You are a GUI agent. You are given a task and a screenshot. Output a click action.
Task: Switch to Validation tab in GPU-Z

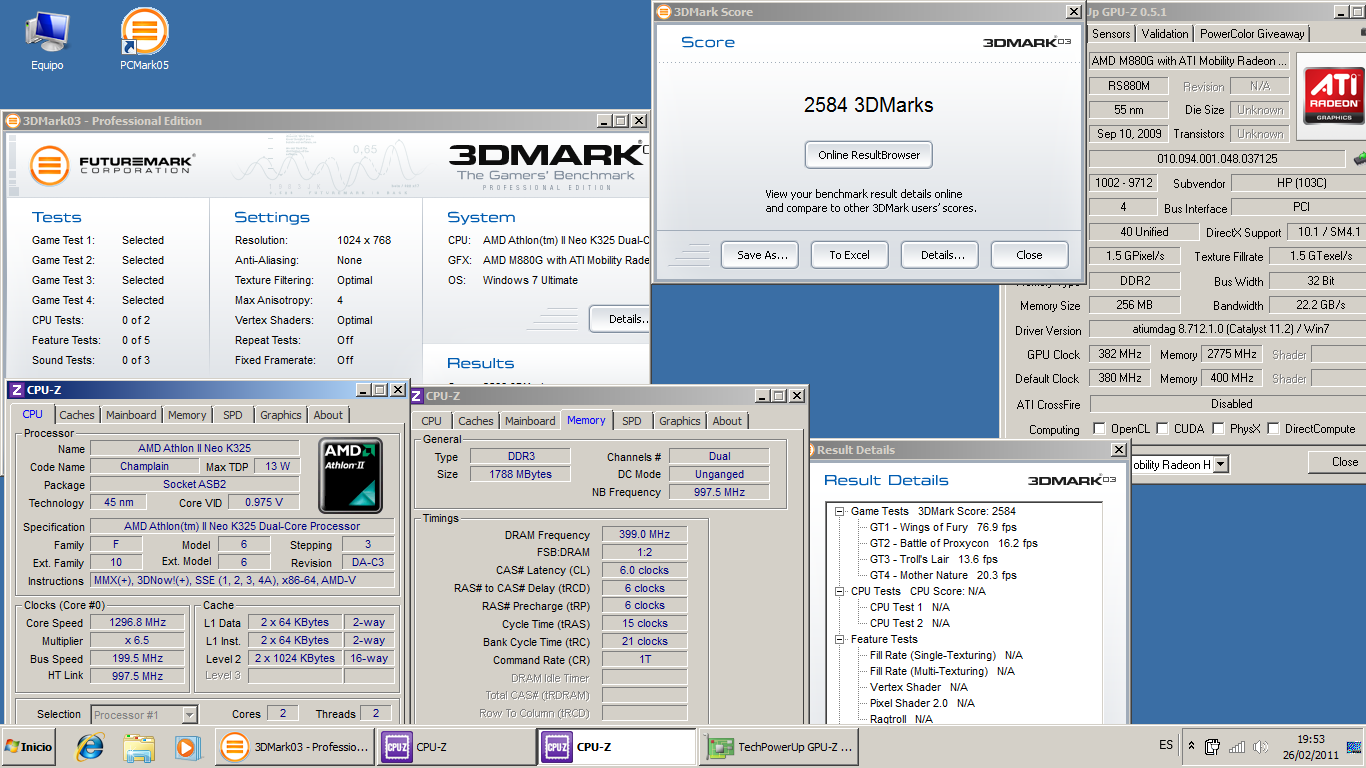[x=1165, y=34]
